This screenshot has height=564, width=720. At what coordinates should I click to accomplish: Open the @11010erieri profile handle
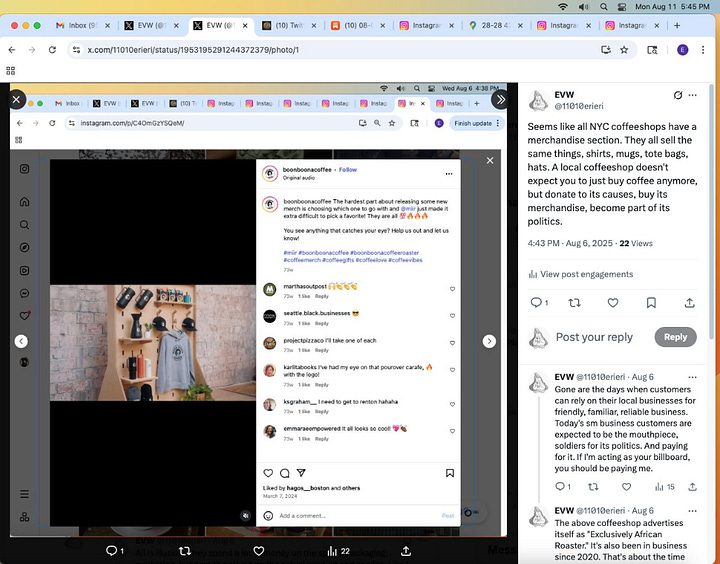[579, 106]
